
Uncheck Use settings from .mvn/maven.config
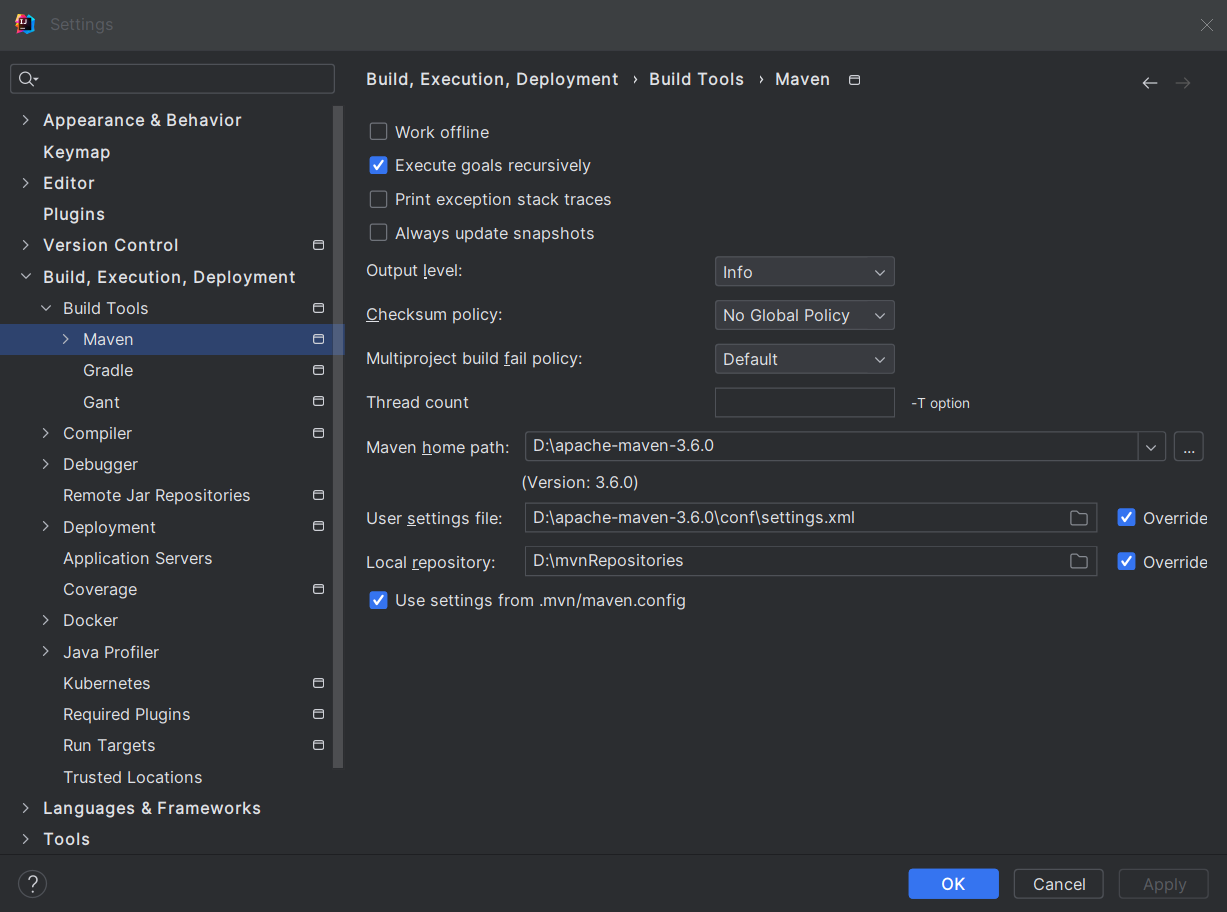(x=378, y=600)
